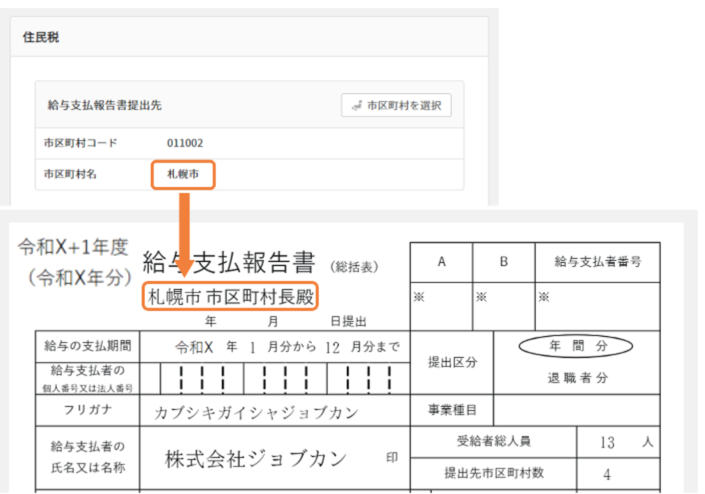
Task: Click the 提出先市区町村数 value 4
Action: click(606, 474)
